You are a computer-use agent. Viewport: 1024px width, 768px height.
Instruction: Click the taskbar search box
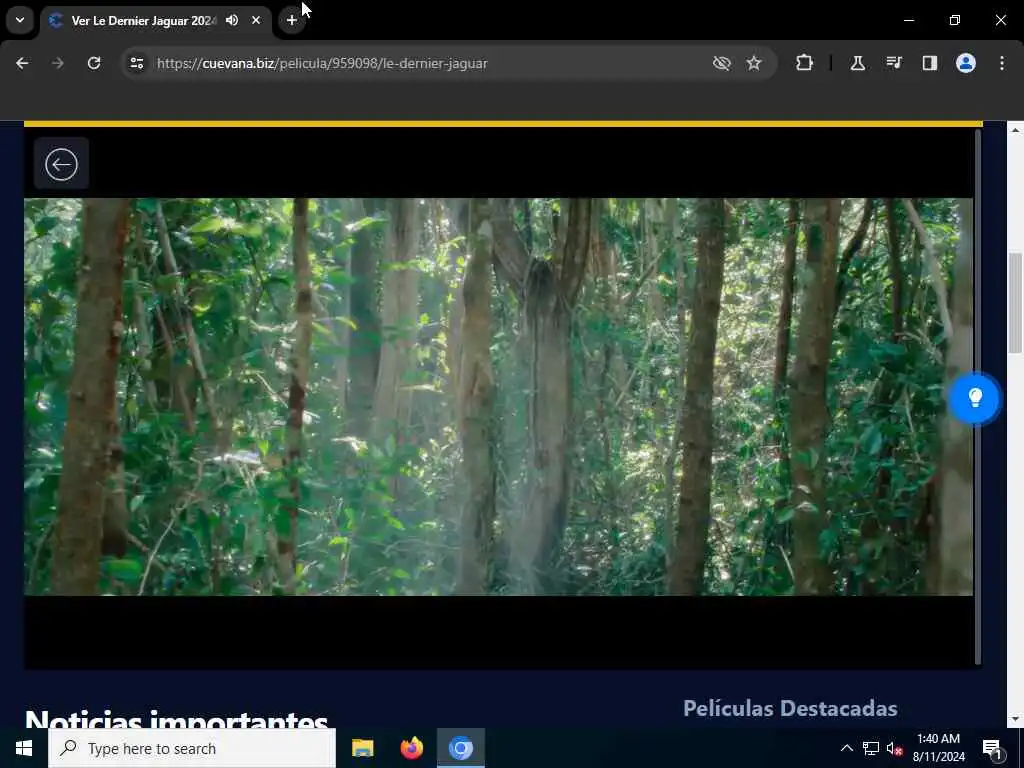(x=192, y=748)
